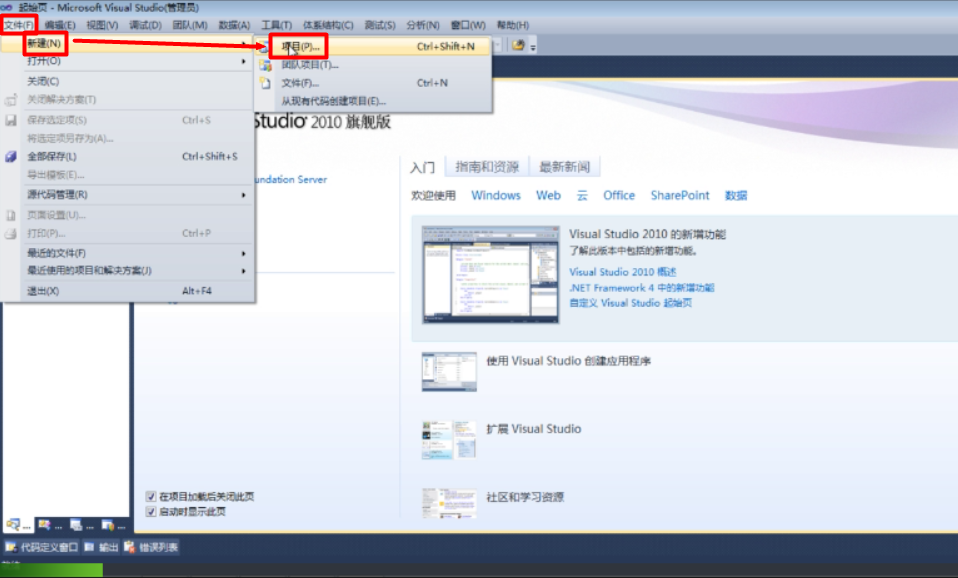Choose 源代码管理(R) in the File menu

point(128,194)
